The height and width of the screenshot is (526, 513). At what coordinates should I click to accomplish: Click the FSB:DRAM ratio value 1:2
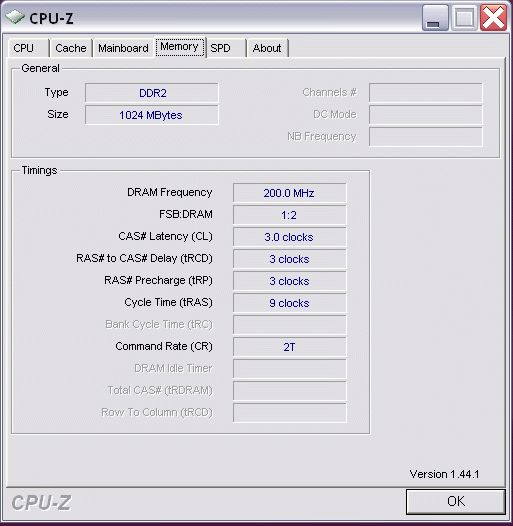(290, 215)
